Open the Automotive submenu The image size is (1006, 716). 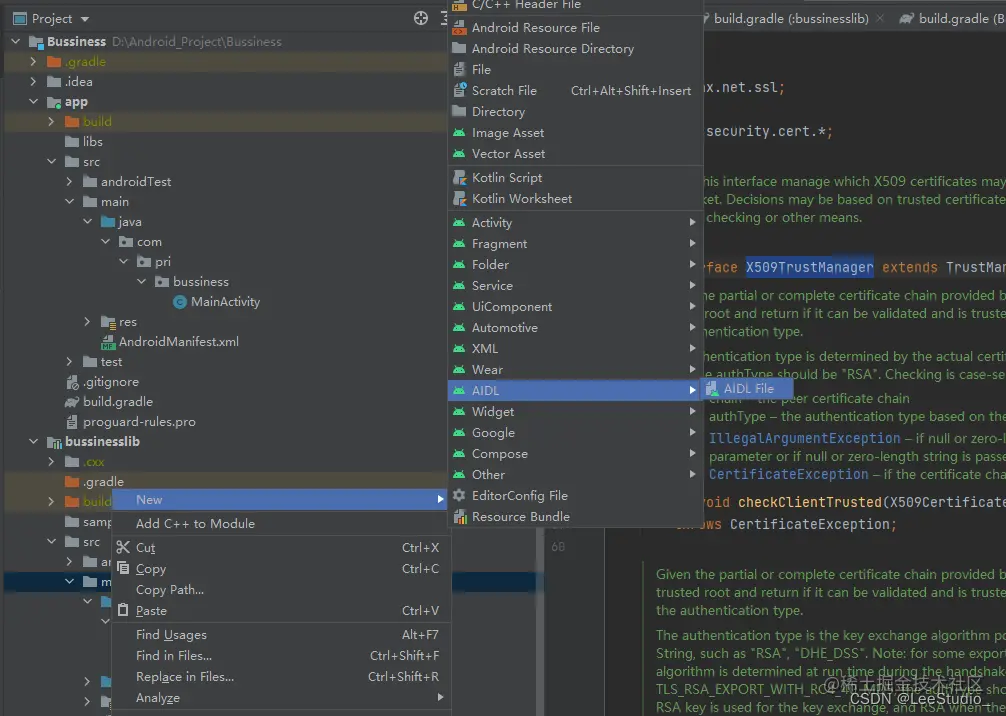[x=575, y=327]
